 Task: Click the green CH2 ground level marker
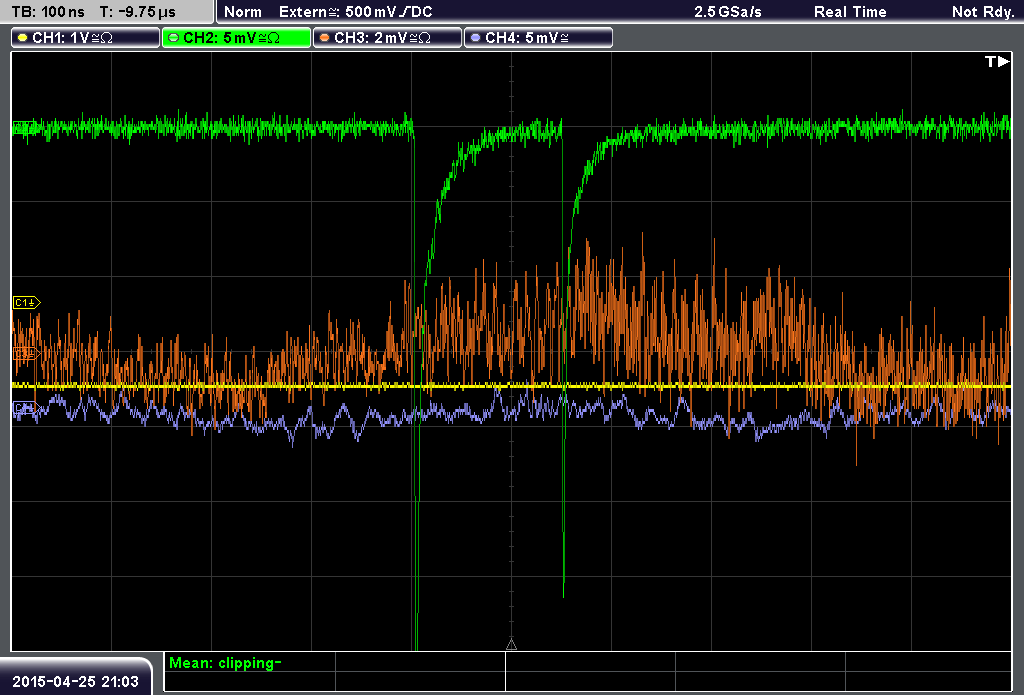25,127
